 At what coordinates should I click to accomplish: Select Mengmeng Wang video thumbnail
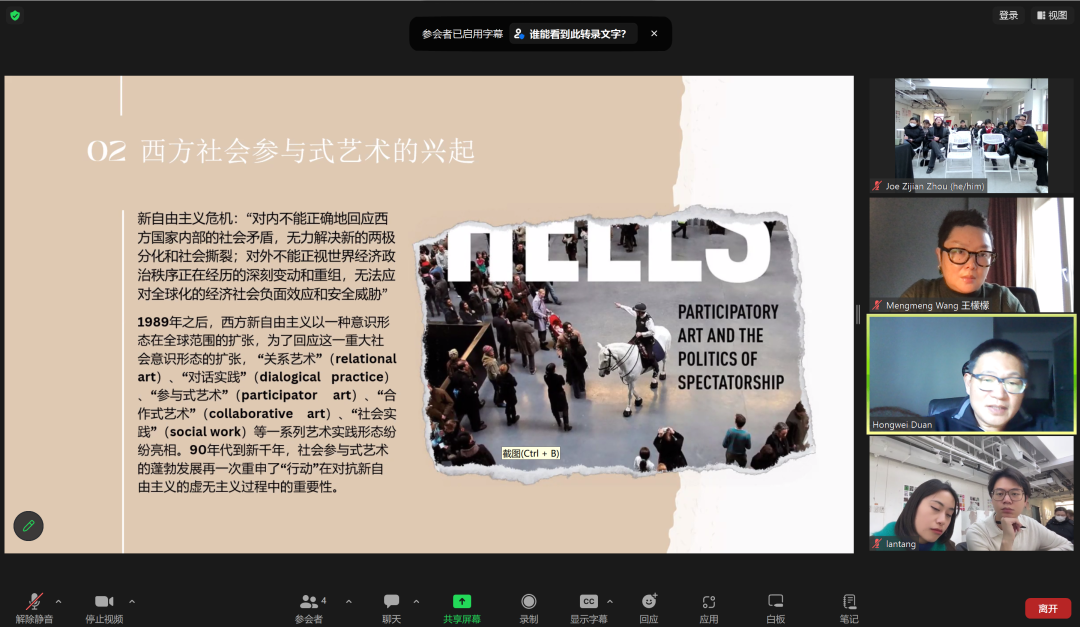tap(971, 255)
